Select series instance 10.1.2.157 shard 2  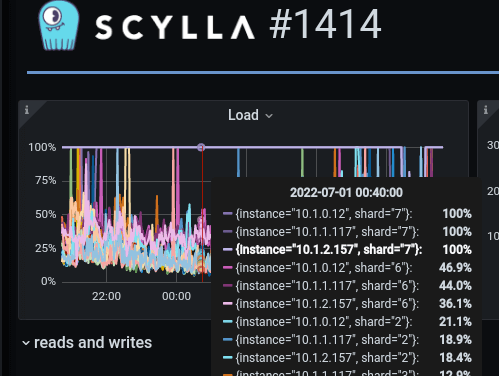(x=327, y=358)
